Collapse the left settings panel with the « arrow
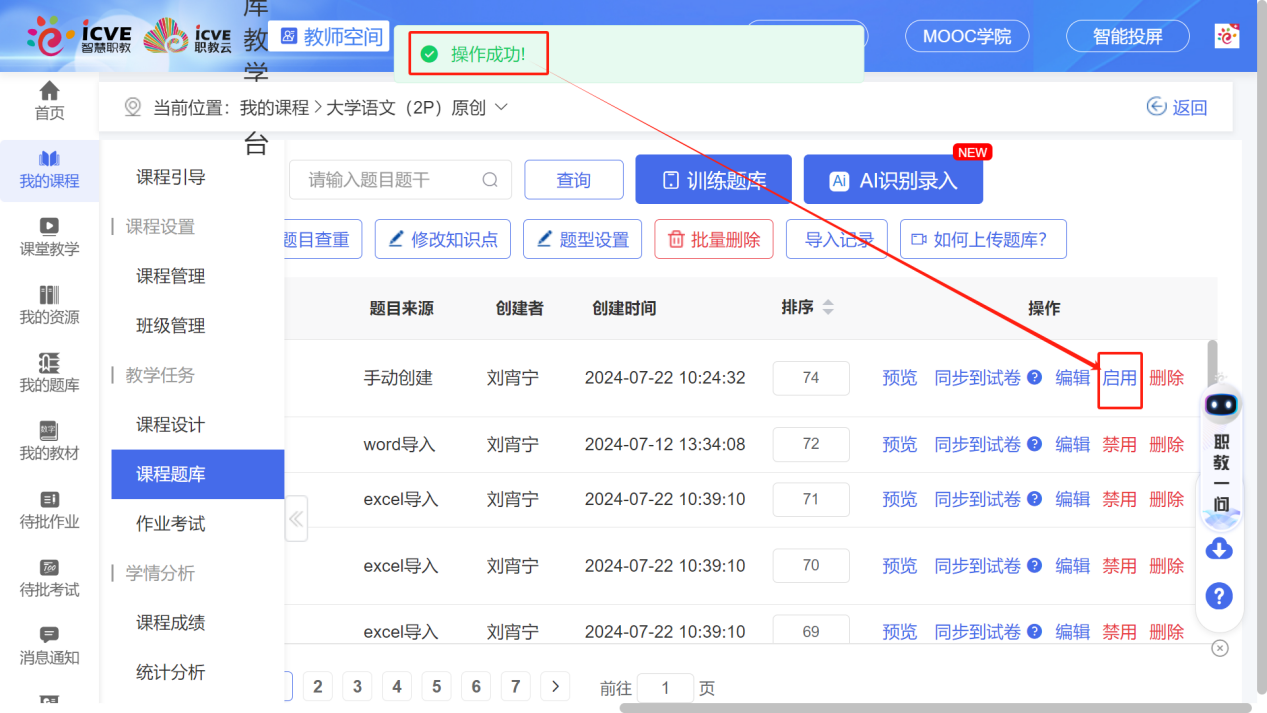1267x713 pixels. (x=296, y=519)
